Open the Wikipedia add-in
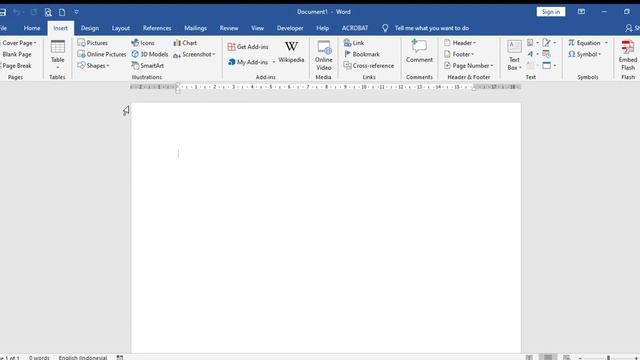Viewport: 640px width, 360px height. pos(291,52)
